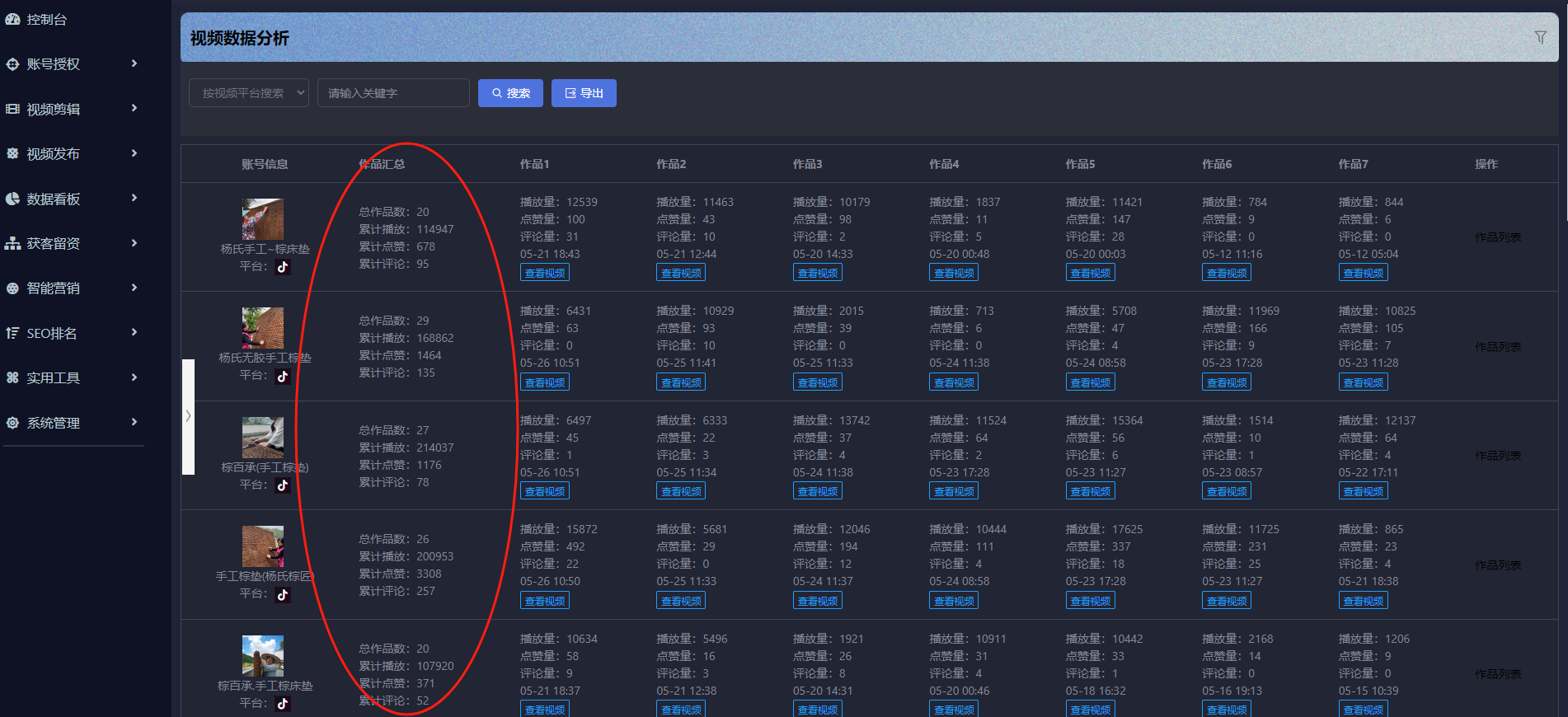Click the 控制台 dashboard icon in sidebar

coord(12,19)
